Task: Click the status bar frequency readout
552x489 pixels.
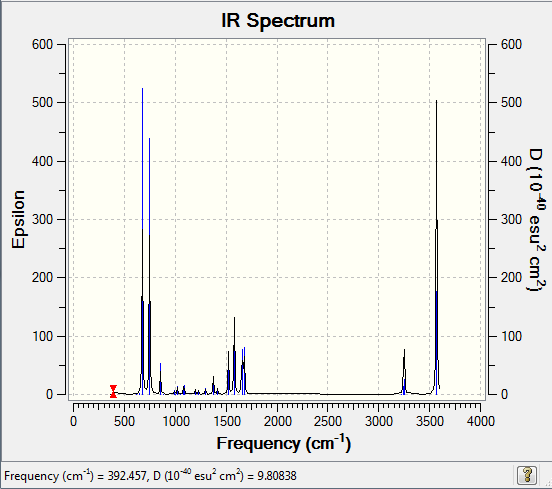Action: [x=150, y=475]
